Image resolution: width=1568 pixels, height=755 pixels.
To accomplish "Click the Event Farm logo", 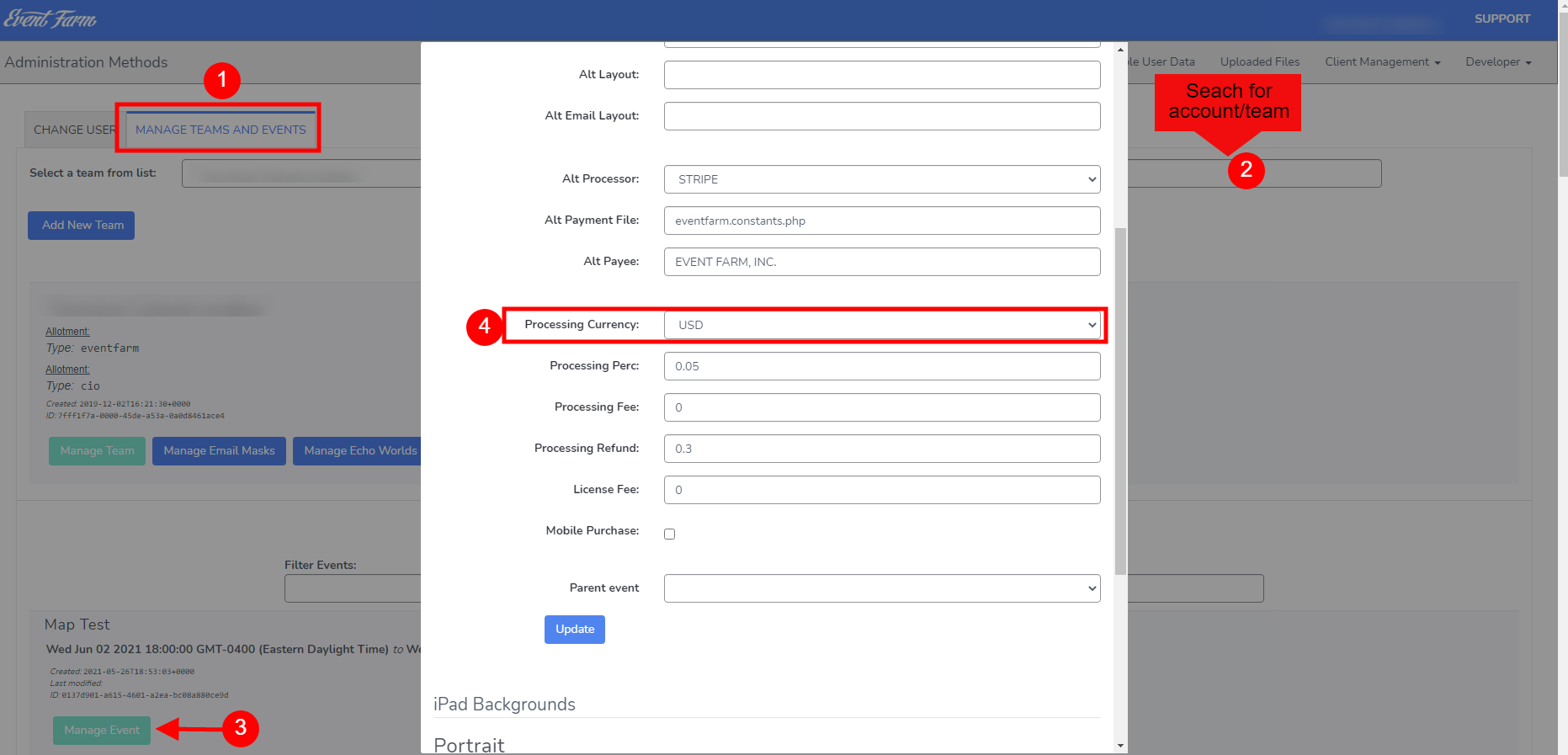I will pyautogui.click(x=50, y=19).
